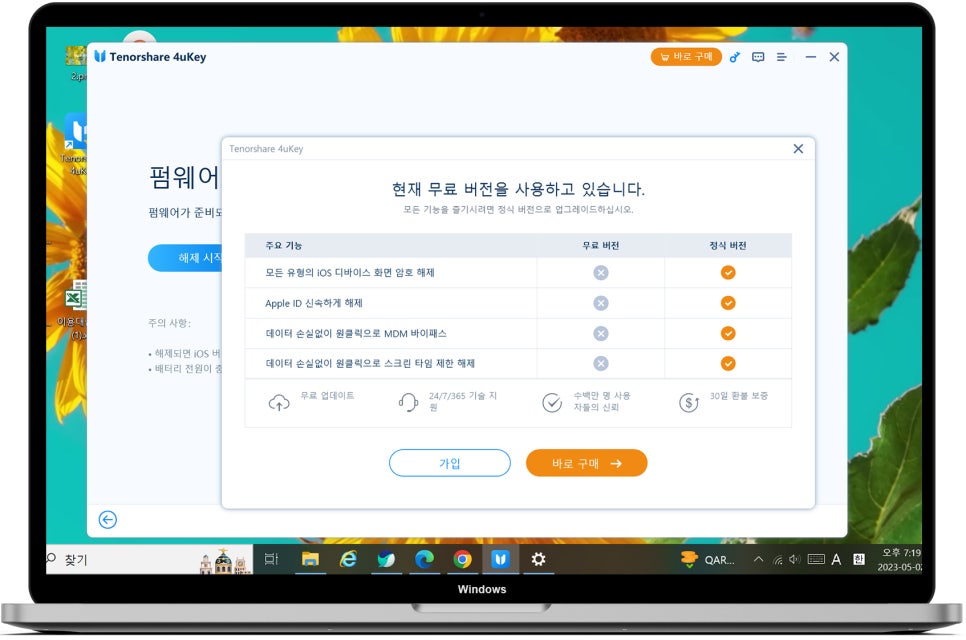
Task: Click the free-version X for iOS 화면 암호 해제
Action: coord(601,273)
